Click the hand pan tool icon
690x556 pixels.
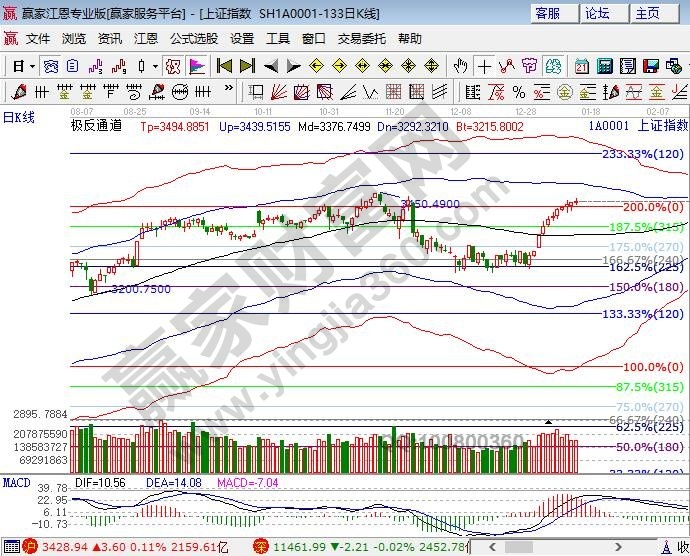click(461, 66)
